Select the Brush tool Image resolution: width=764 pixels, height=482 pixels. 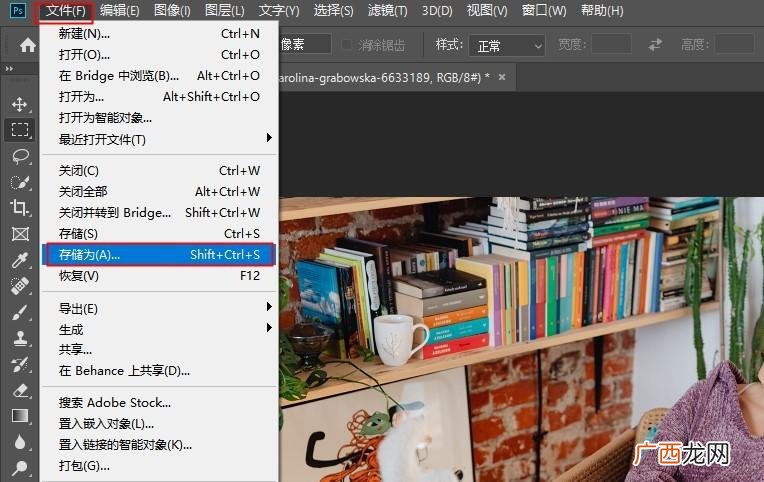click(x=20, y=312)
